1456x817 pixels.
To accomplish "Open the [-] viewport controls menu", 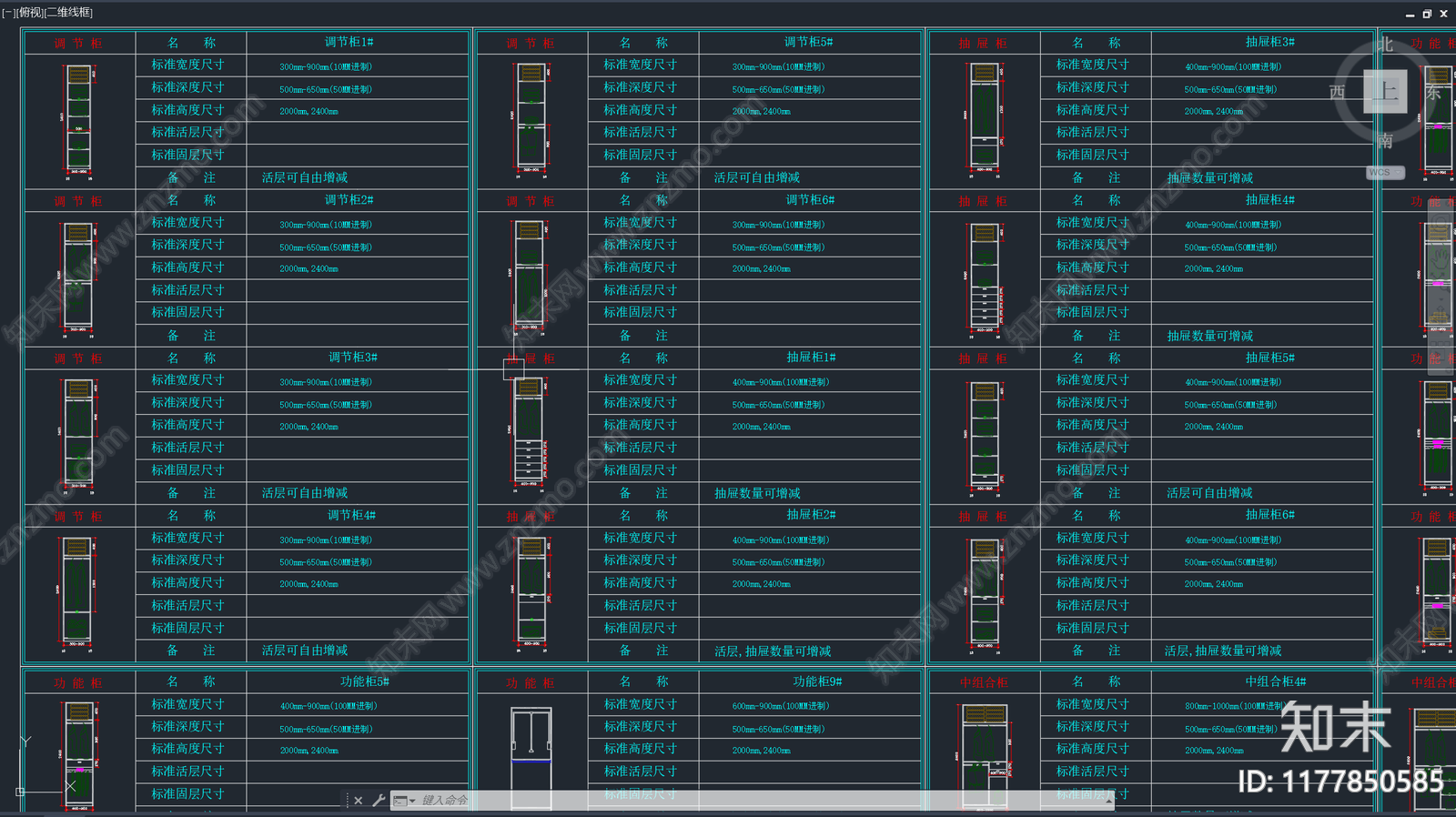I will [x=8, y=13].
